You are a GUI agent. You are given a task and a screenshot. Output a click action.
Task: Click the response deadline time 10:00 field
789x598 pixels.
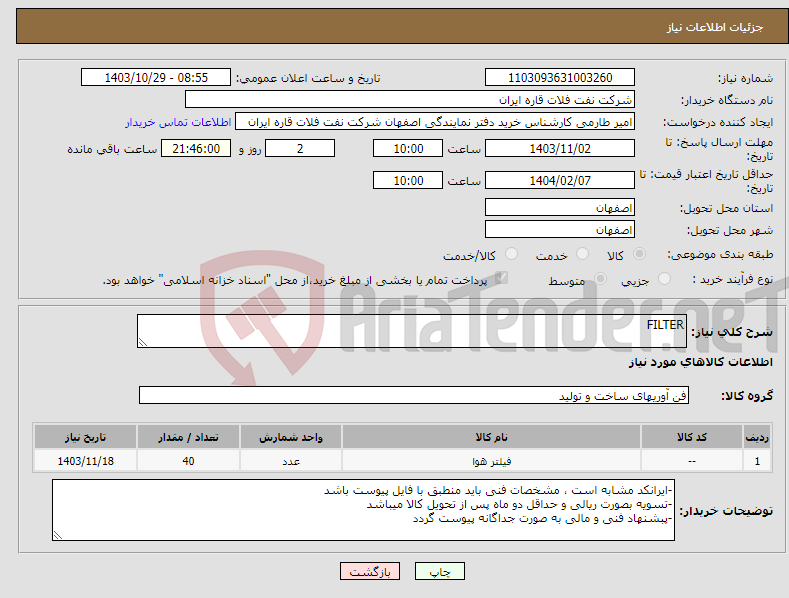tap(408, 148)
